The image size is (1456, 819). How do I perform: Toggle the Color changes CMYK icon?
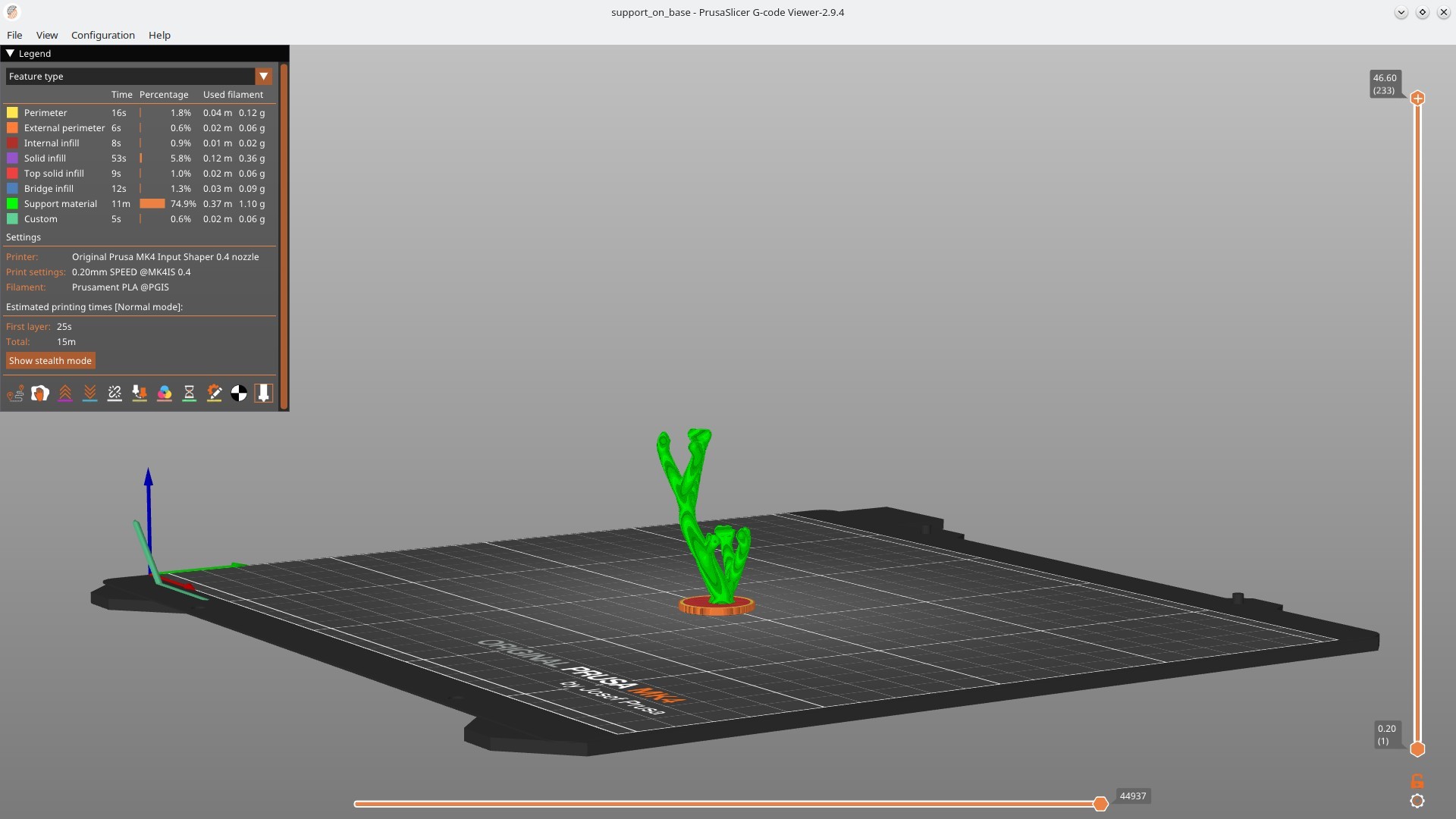pyautogui.click(x=165, y=393)
